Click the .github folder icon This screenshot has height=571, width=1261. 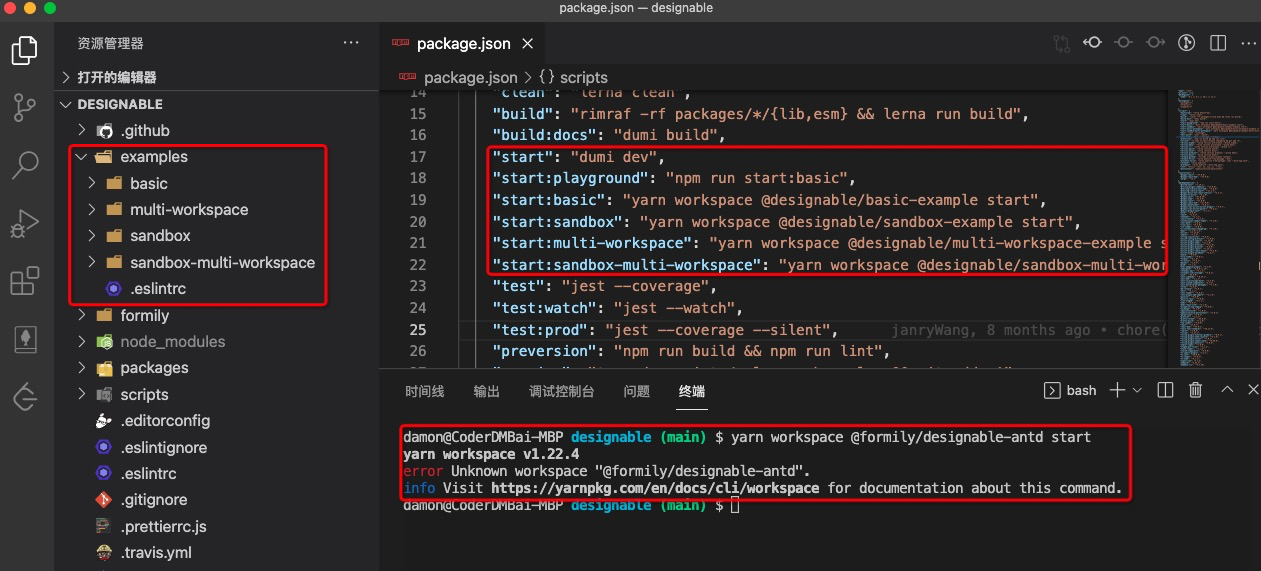105,131
